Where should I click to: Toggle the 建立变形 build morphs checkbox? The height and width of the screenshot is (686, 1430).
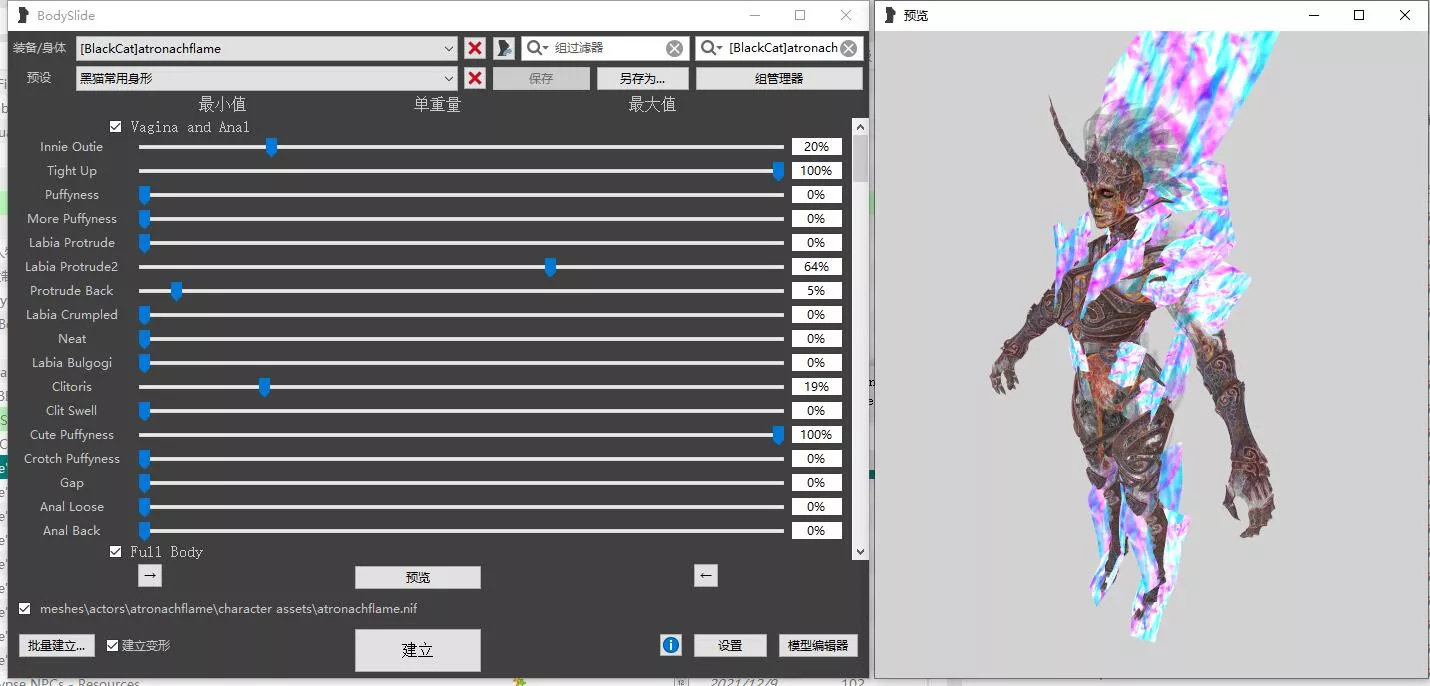(x=113, y=645)
